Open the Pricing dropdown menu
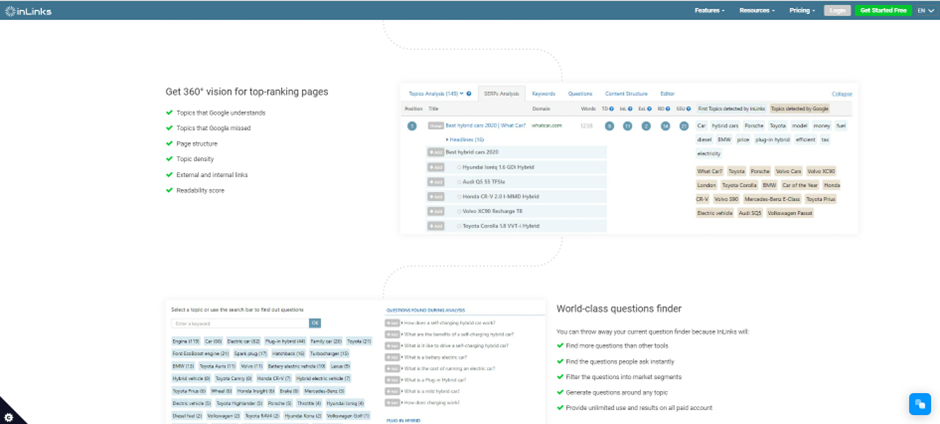 click(802, 10)
